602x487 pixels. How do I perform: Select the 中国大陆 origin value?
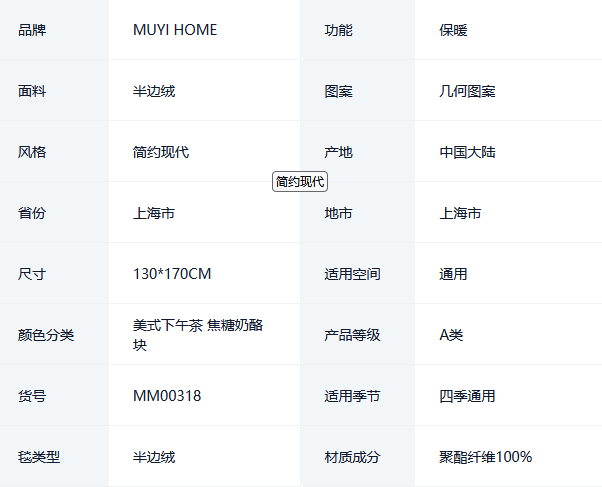[467, 152]
